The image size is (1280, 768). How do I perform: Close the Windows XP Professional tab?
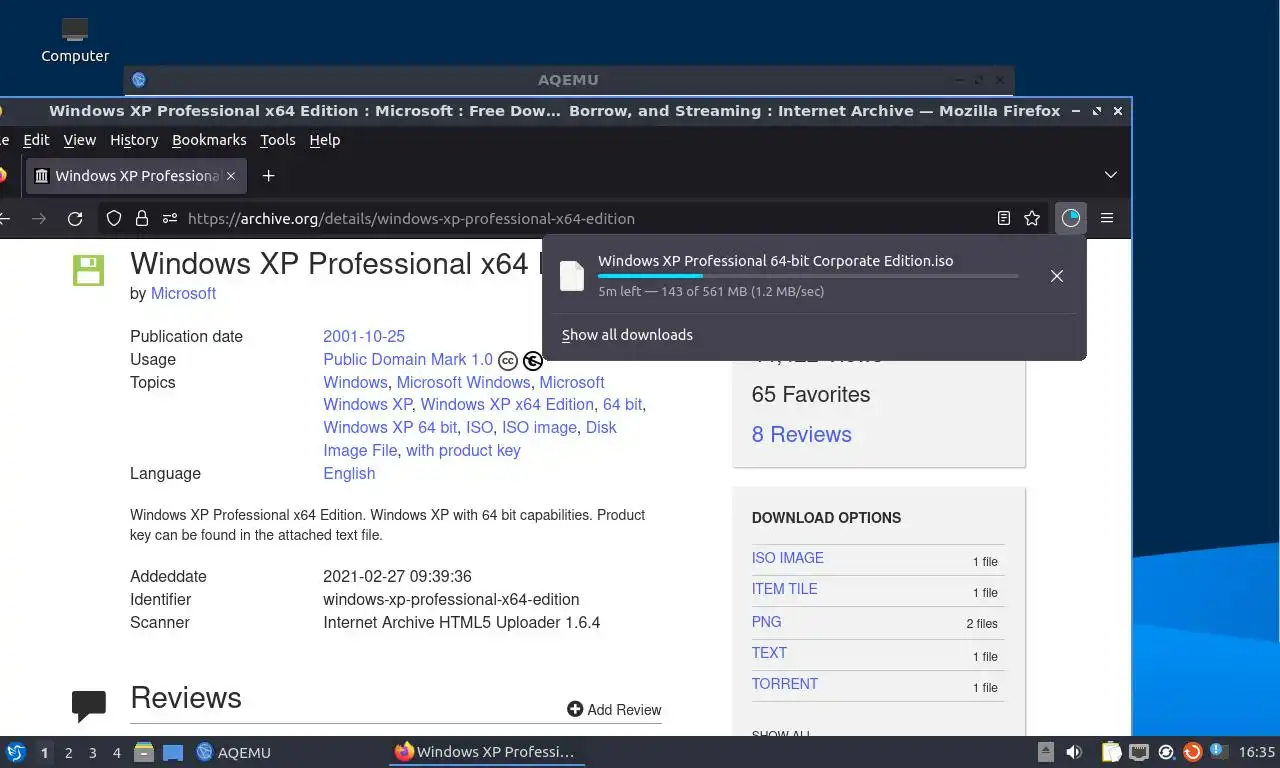click(231, 176)
